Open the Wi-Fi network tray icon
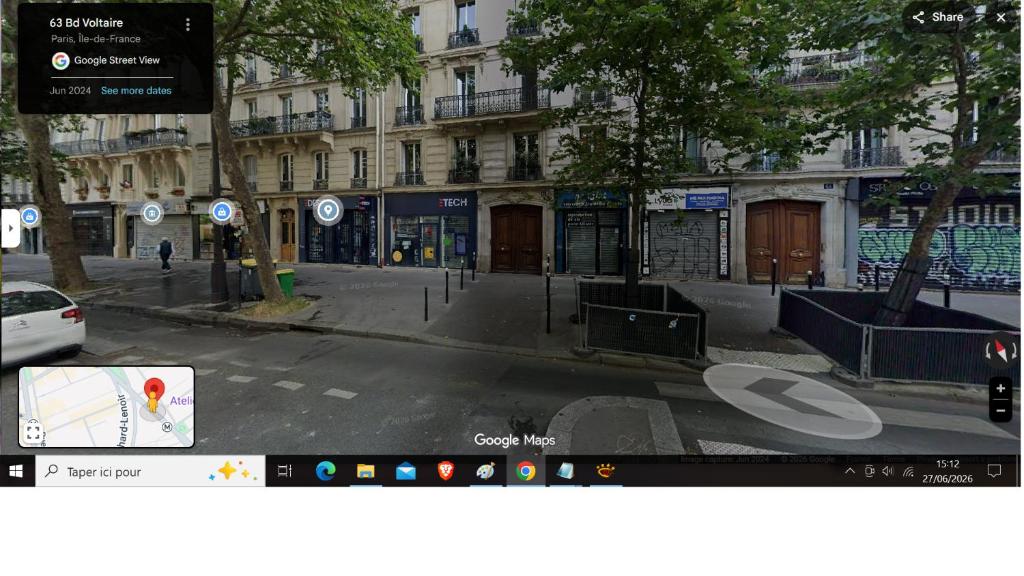 (908, 471)
